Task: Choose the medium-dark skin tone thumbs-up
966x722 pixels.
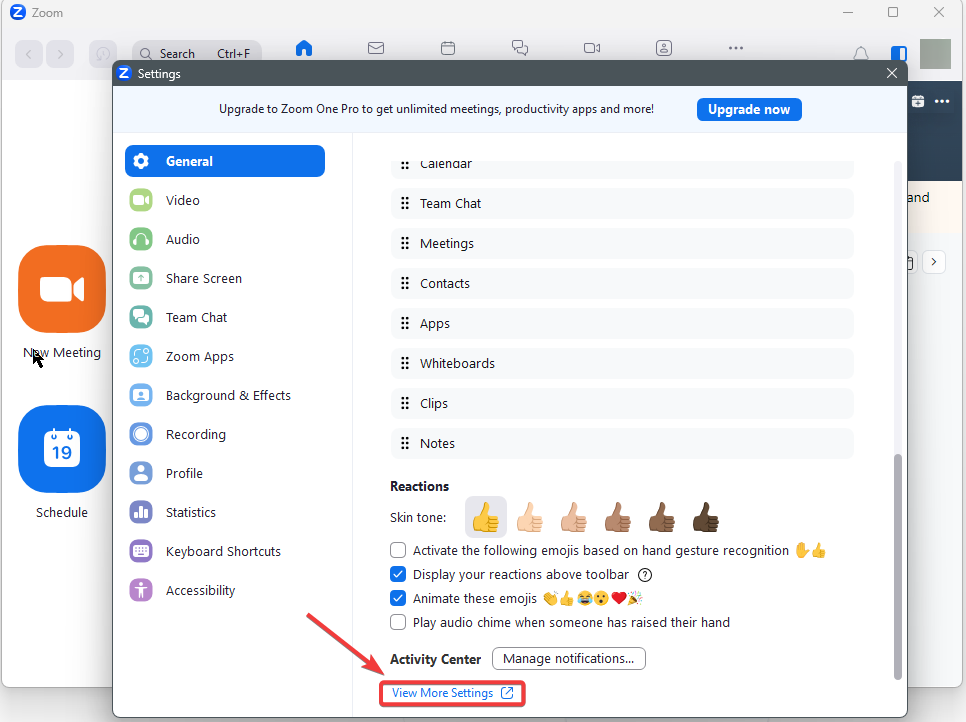Action: click(662, 517)
